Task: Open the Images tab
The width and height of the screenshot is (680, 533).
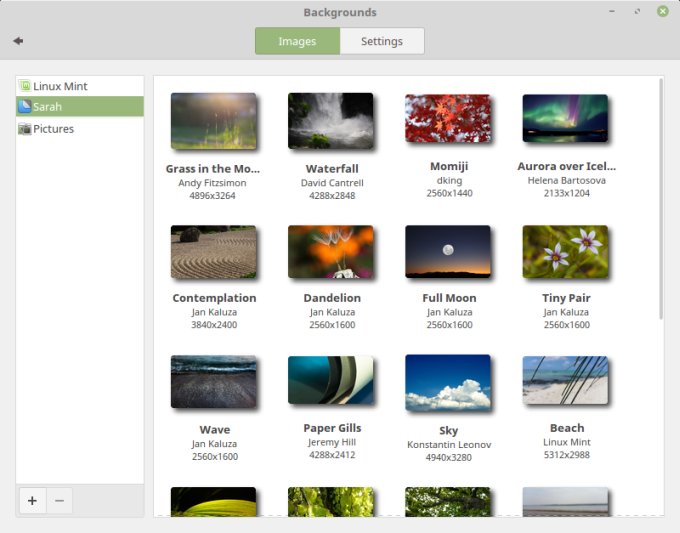Action: point(297,41)
